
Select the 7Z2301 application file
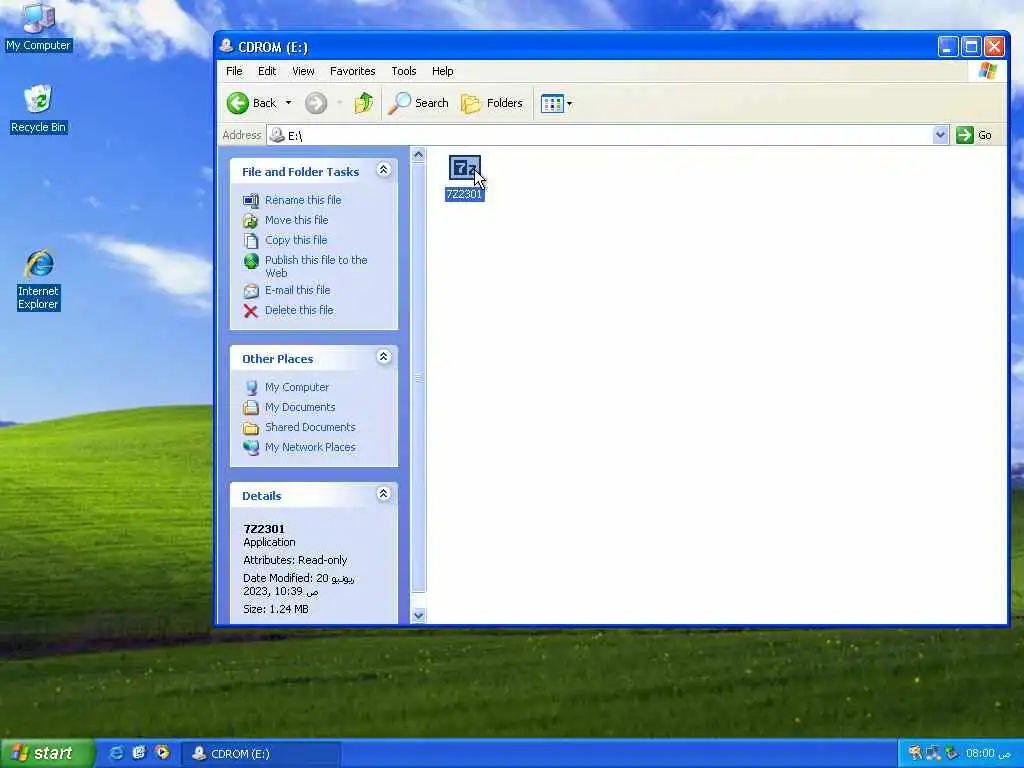pos(464,178)
